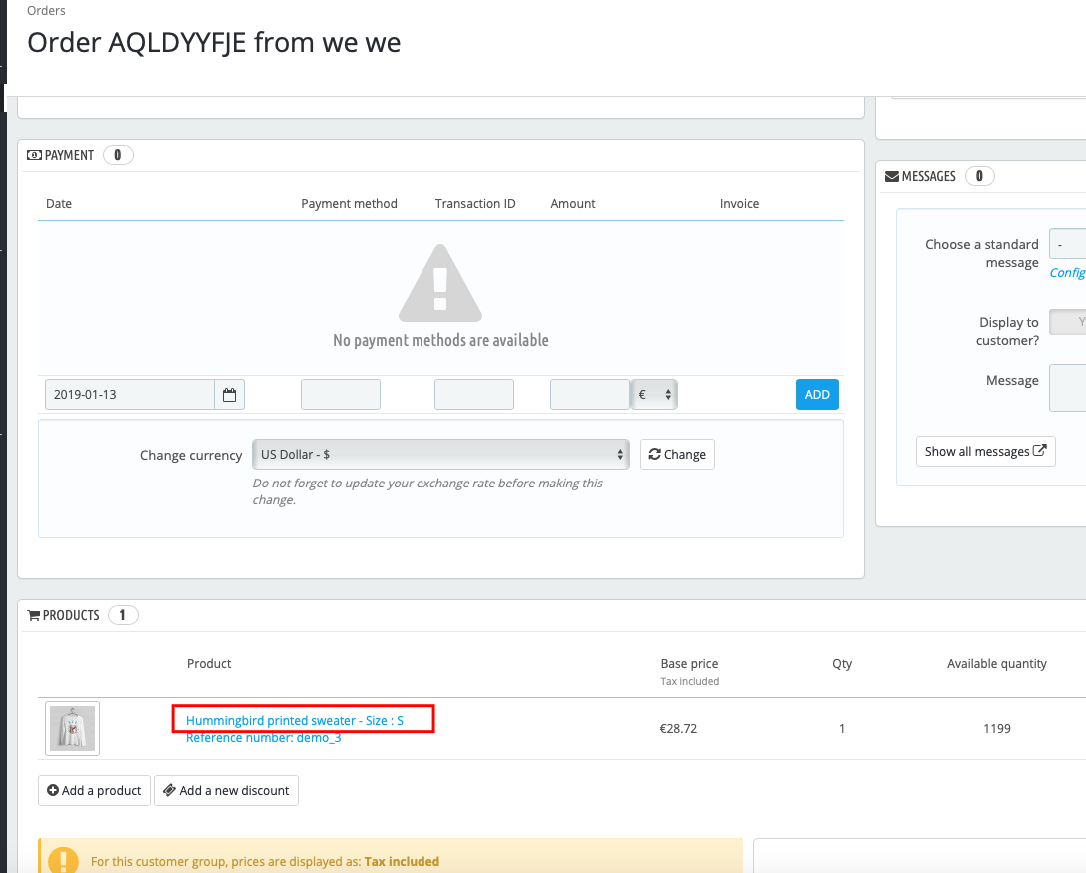Click the Change currency button

coord(677,455)
